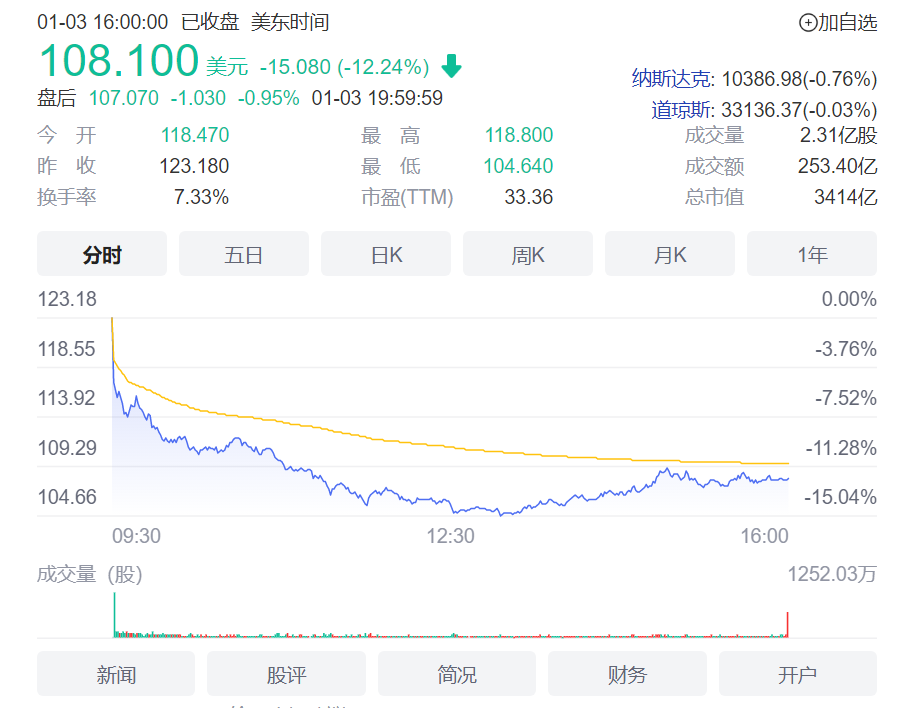The width and height of the screenshot is (919, 708).
Task: Switch to the 五日 five-day chart view
Action: click(243, 254)
